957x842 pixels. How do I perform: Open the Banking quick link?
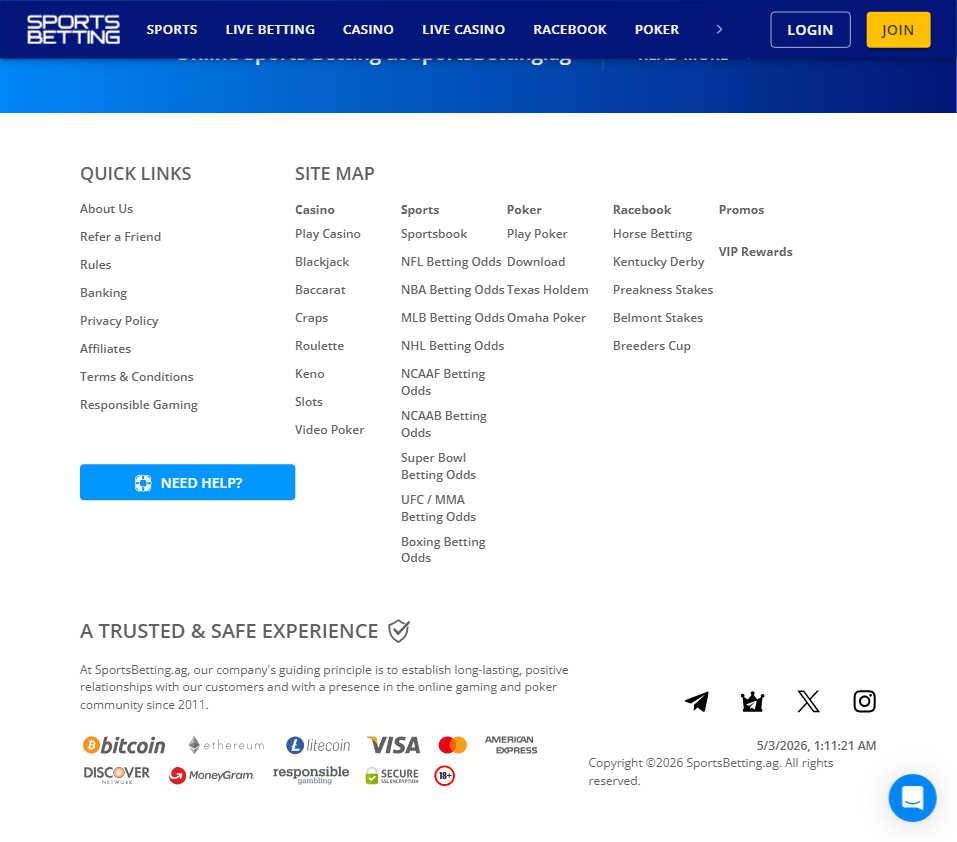click(x=103, y=293)
